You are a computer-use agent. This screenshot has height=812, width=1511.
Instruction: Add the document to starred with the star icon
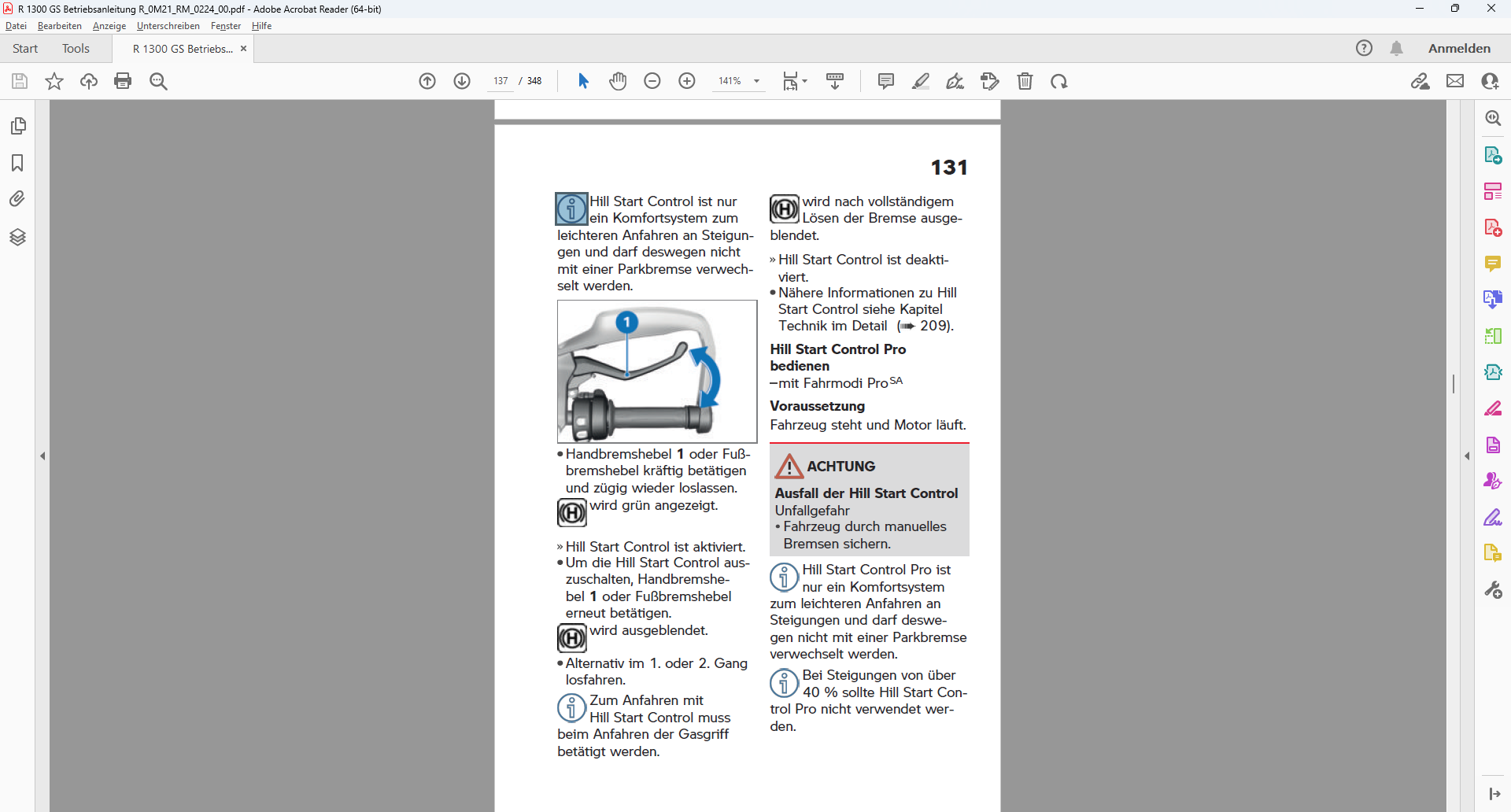tap(54, 81)
